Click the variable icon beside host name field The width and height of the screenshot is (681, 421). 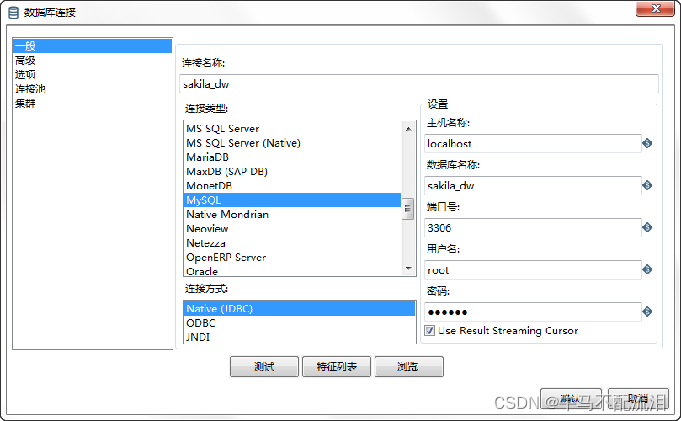point(647,143)
